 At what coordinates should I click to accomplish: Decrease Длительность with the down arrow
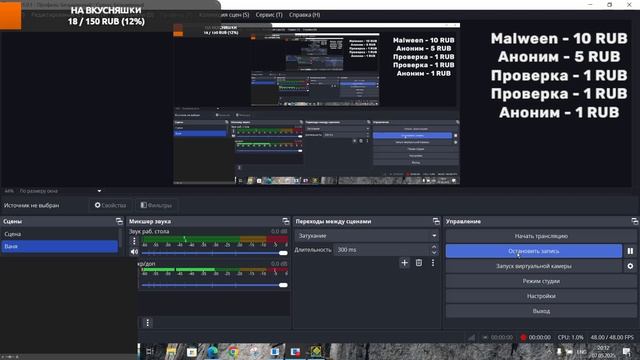[434, 252]
